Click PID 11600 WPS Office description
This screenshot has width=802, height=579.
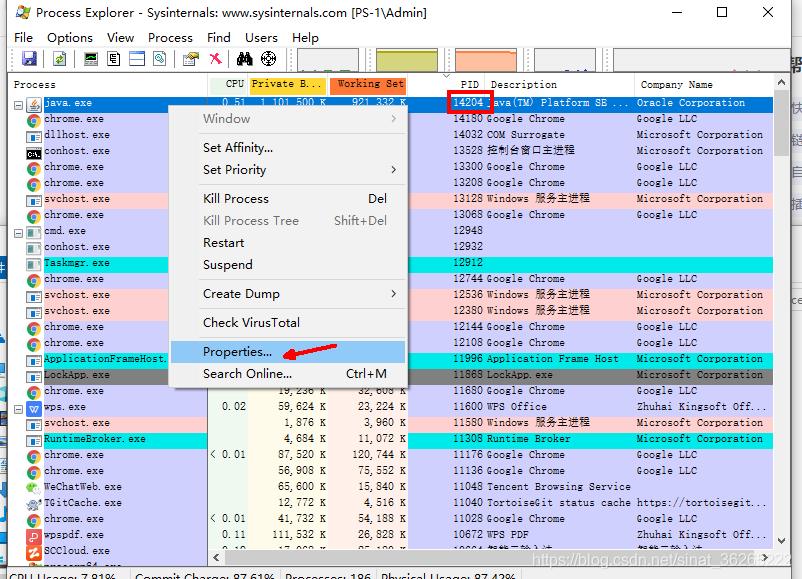tap(517, 407)
